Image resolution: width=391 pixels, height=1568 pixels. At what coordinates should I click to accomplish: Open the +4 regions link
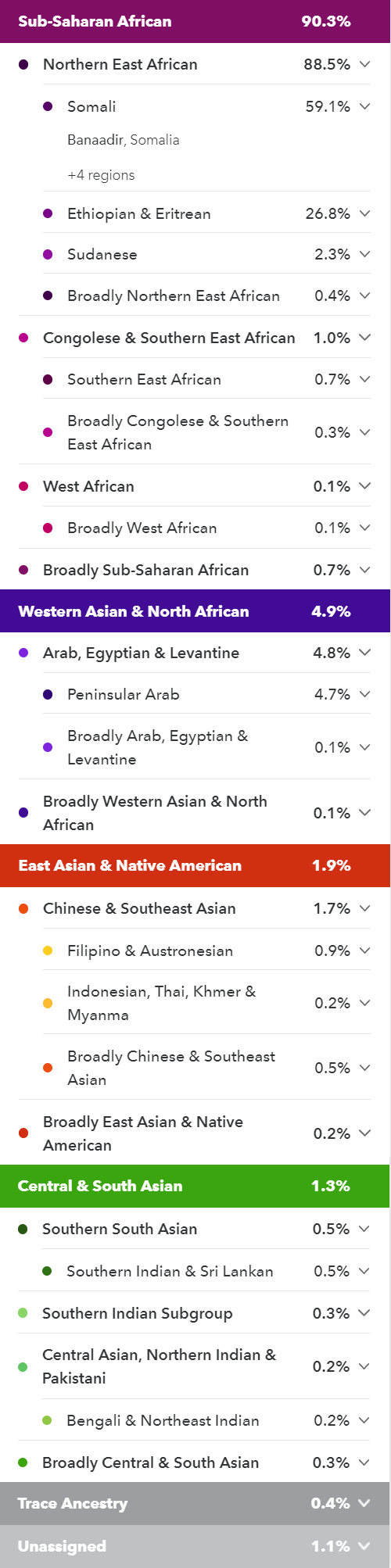[x=101, y=175]
